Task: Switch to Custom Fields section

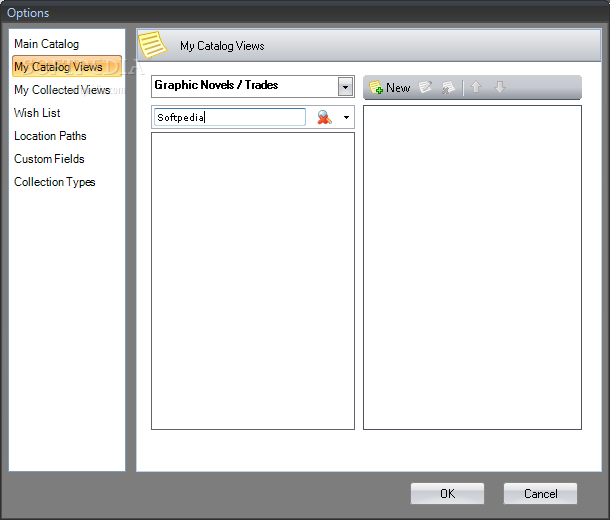Action: [49, 159]
